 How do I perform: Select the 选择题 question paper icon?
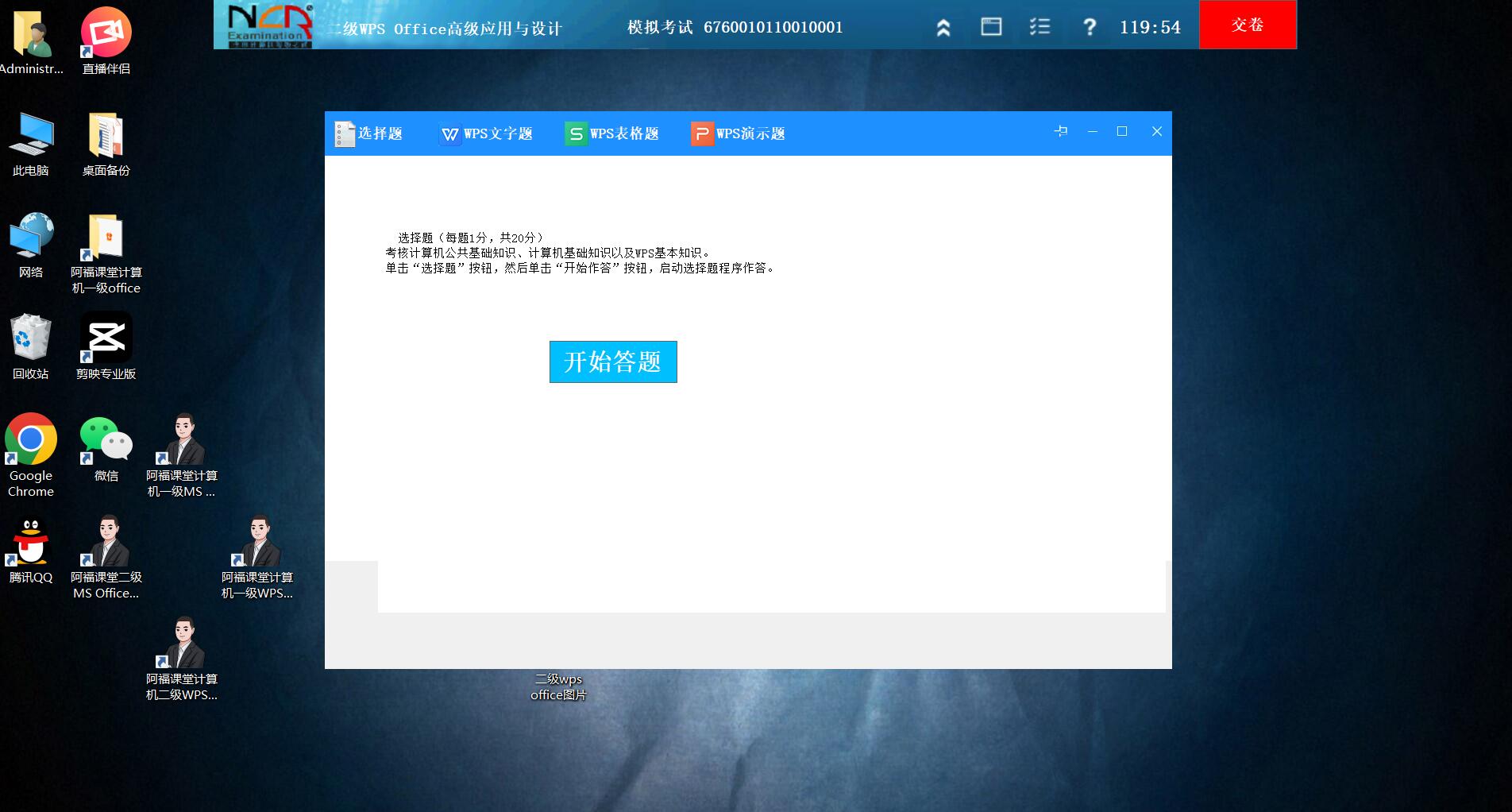pos(343,133)
